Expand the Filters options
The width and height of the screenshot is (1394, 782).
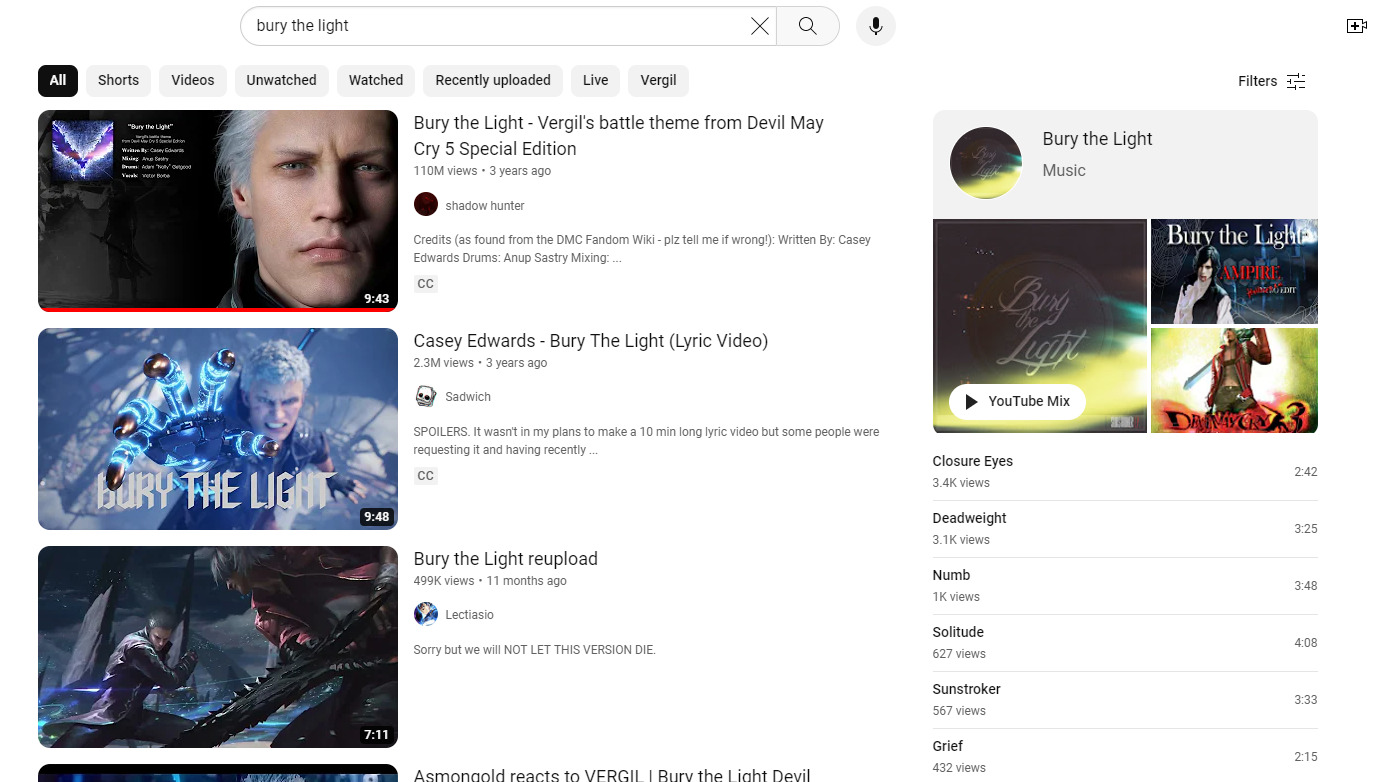pyautogui.click(x=1271, y=82)
